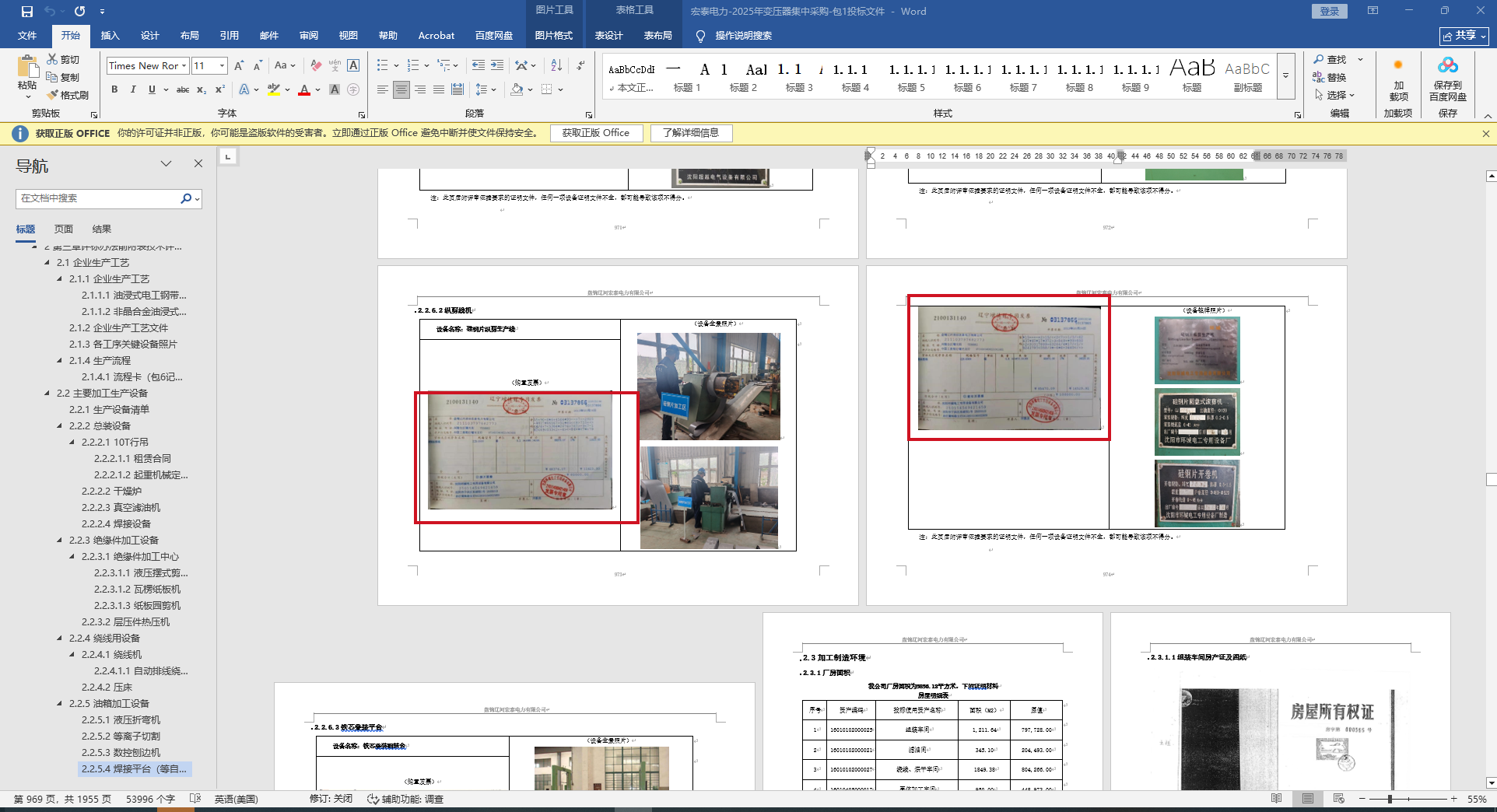Apply superscript formatting
This screenshot has width=1497, height=812.
pos(220,89)
